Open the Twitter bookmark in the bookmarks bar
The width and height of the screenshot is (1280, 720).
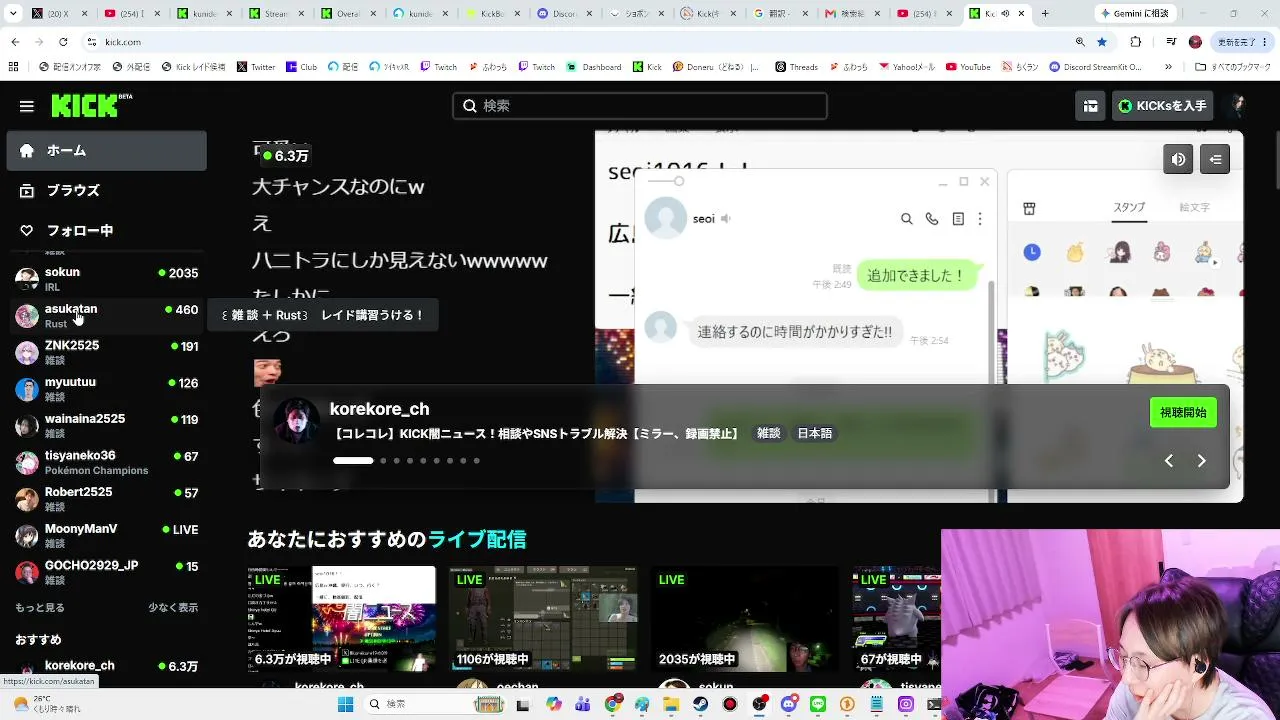tap(256, 67)
